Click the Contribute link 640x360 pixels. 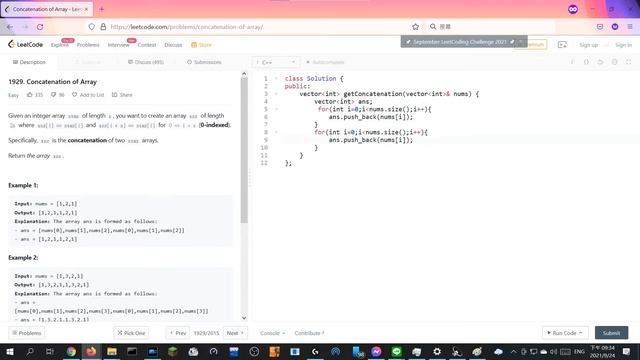coord(309,333)
